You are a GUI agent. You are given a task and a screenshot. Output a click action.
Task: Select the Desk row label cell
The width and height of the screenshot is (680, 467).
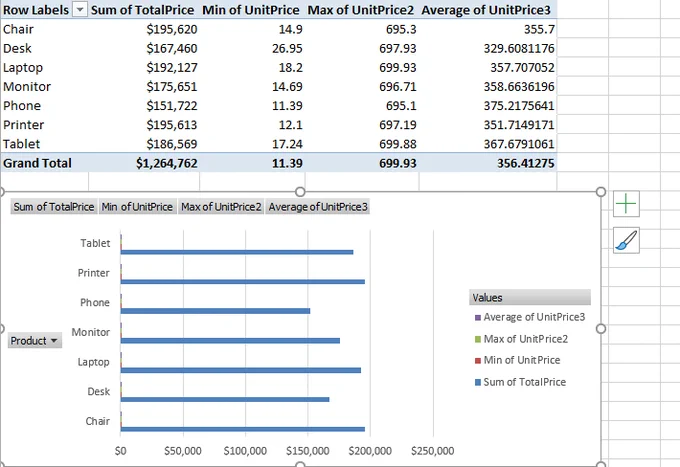click(44, 48)
